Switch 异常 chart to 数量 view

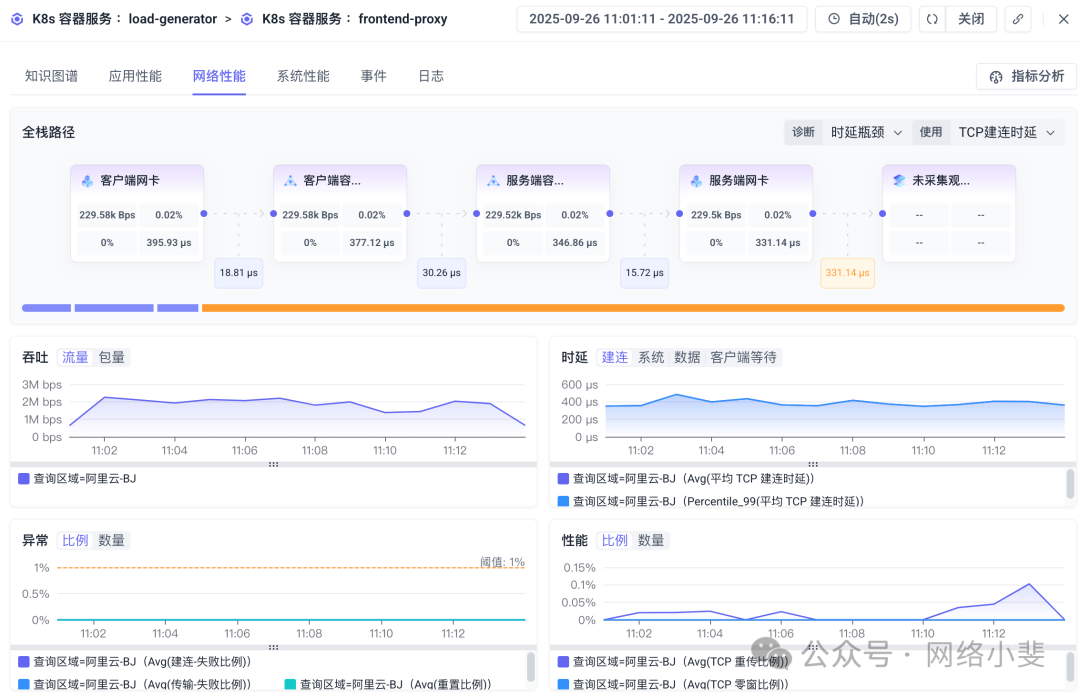(112, 540)
